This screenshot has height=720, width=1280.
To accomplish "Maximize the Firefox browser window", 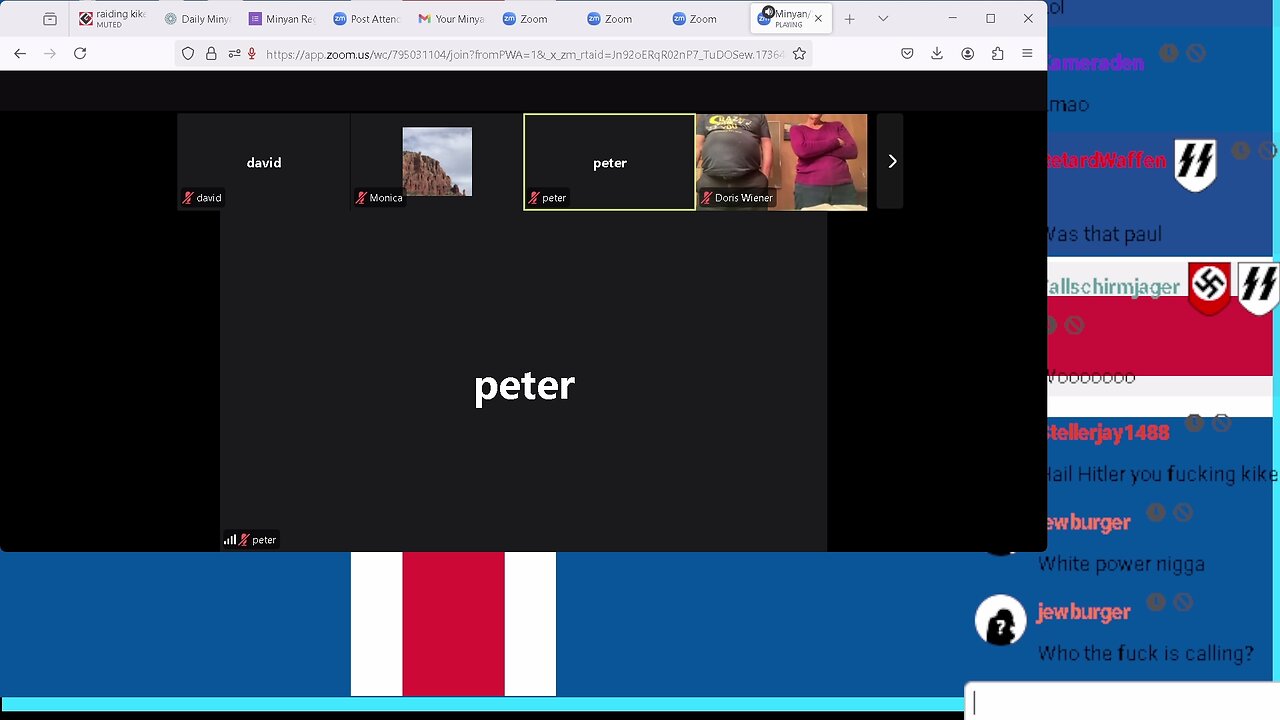I will (990, 19).
